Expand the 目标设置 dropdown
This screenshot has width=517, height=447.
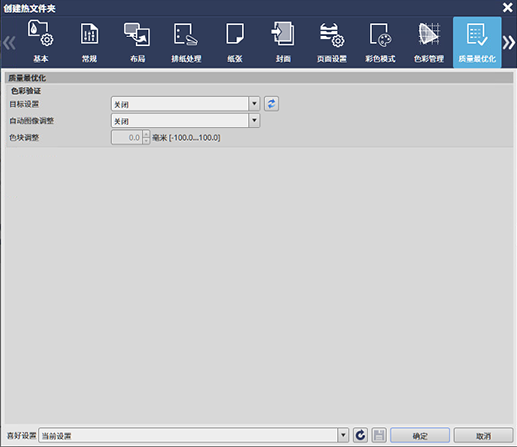254,104
